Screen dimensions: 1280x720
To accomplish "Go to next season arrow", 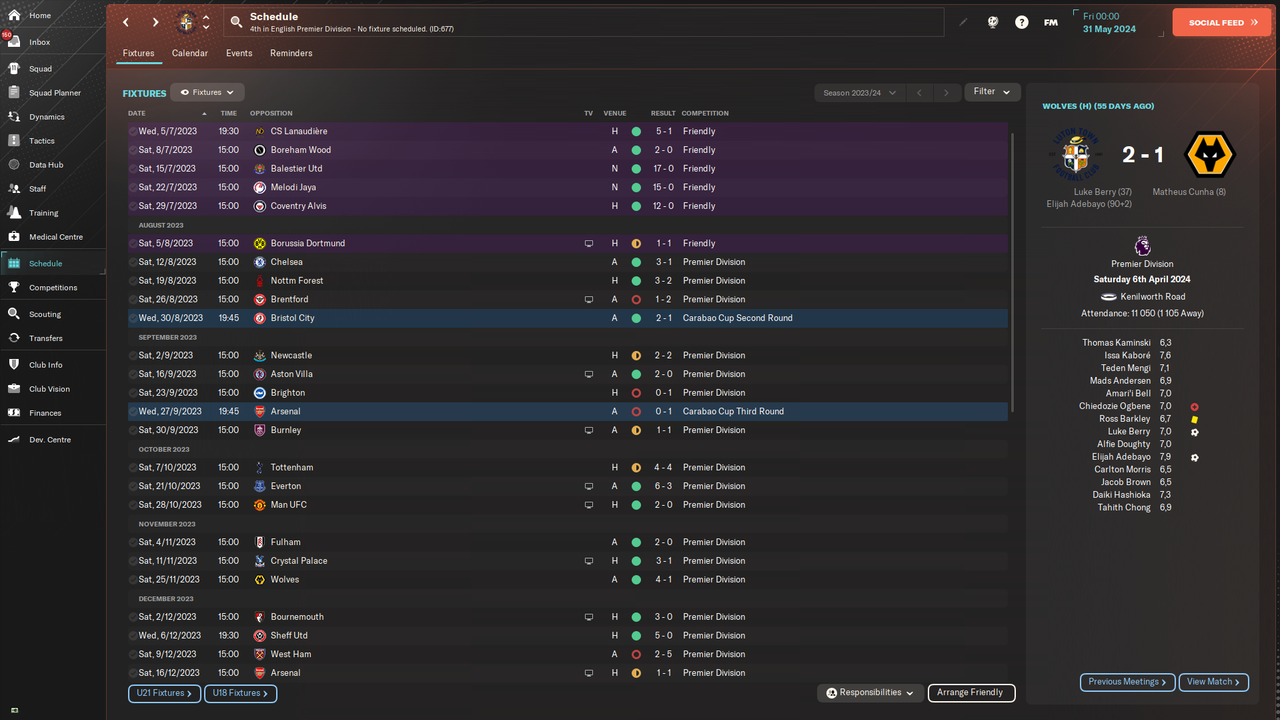I will [x=947, y=92].
